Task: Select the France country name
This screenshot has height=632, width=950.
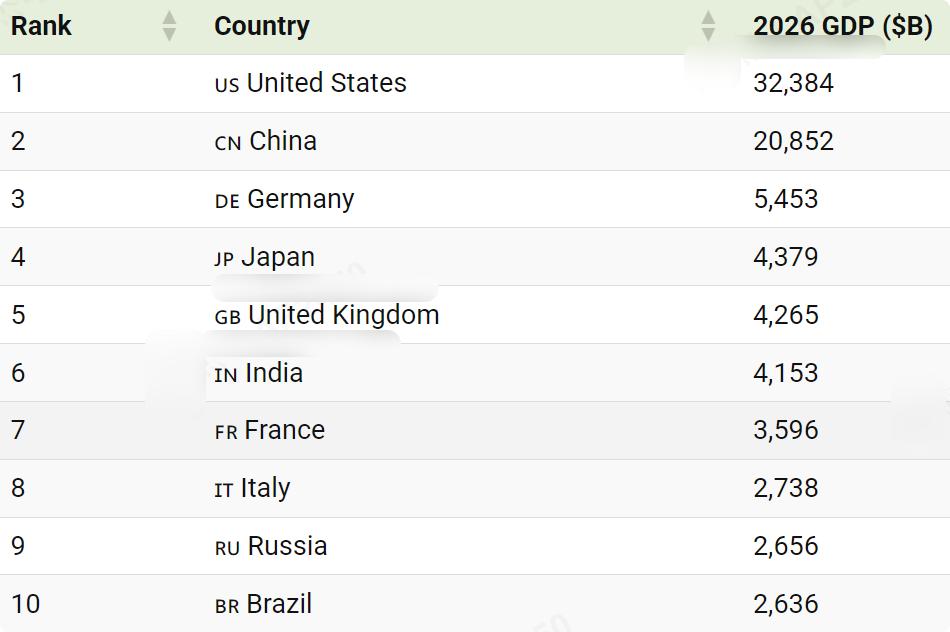Action: click(285, 430)
